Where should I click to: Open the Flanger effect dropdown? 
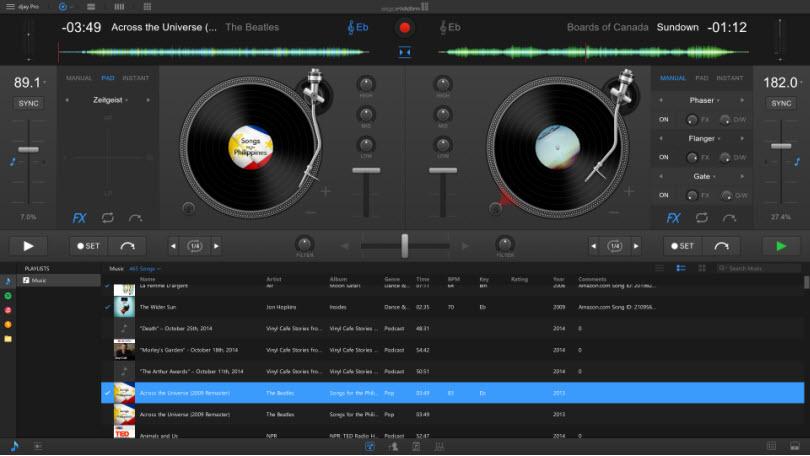[x=704, y=138]
